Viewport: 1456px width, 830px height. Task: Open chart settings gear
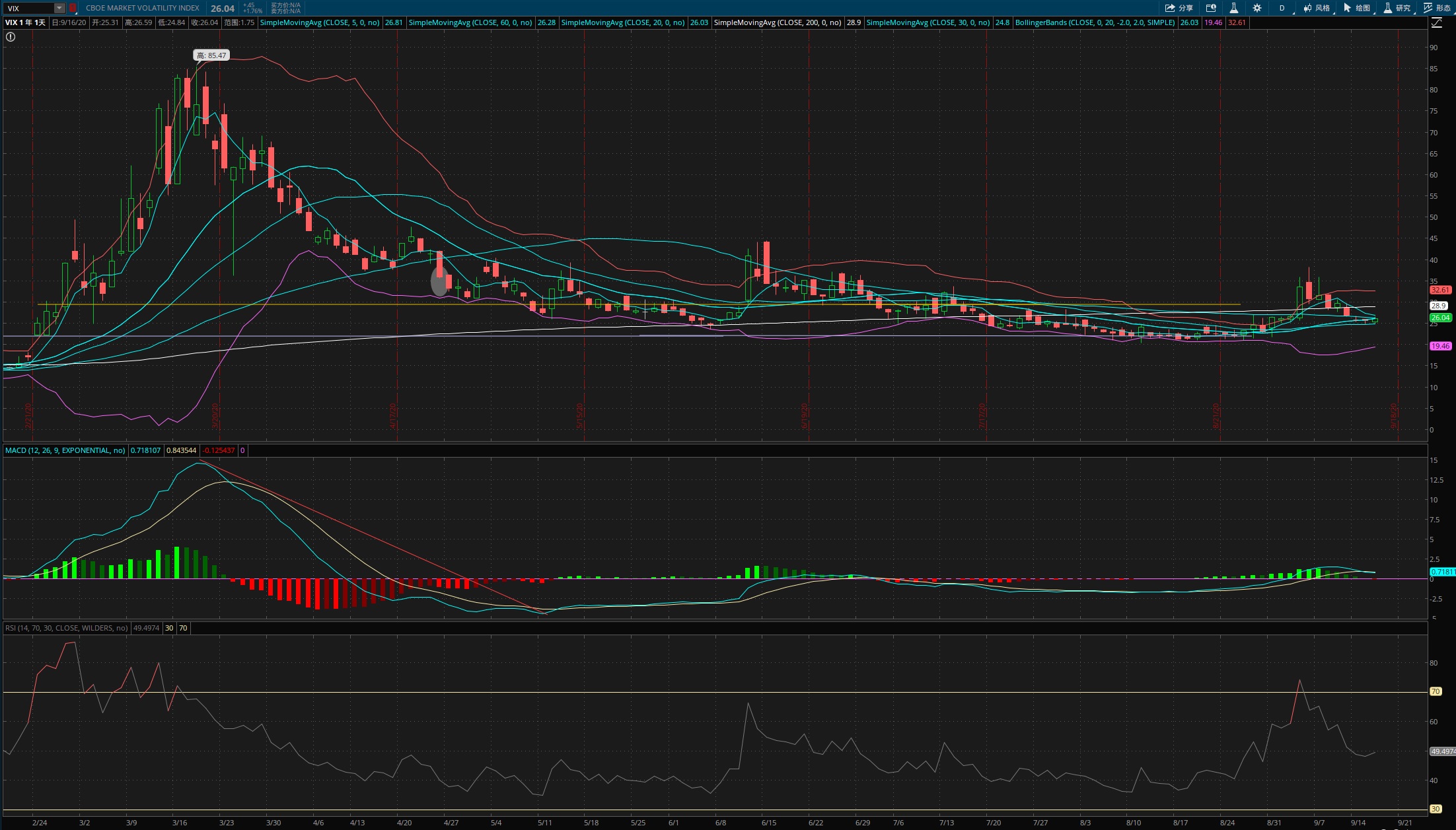(1257, 8)
